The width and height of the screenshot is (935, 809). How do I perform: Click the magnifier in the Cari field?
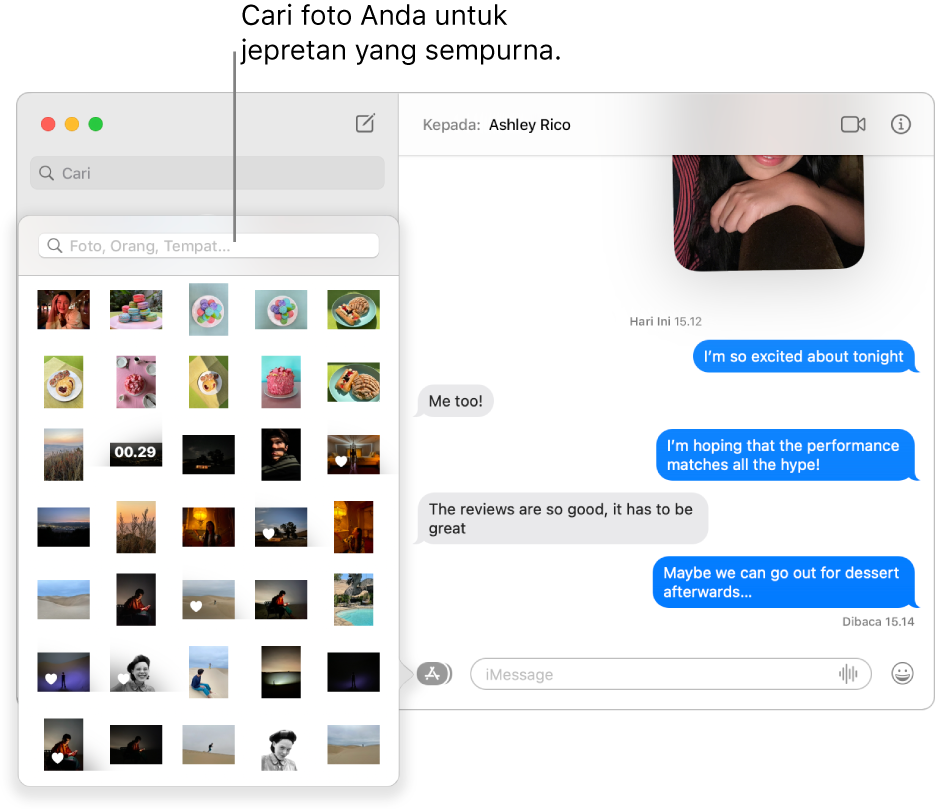pos(47,172)
